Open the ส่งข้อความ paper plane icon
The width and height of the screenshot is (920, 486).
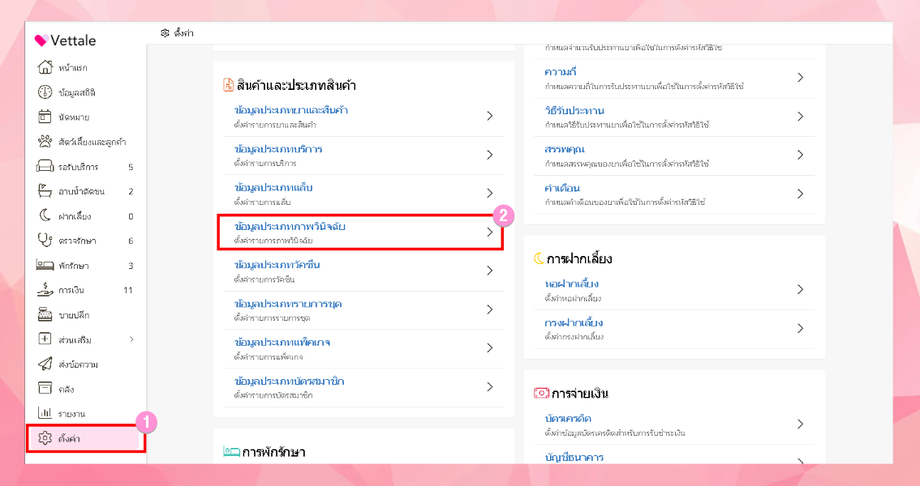[x=45, y=364]
